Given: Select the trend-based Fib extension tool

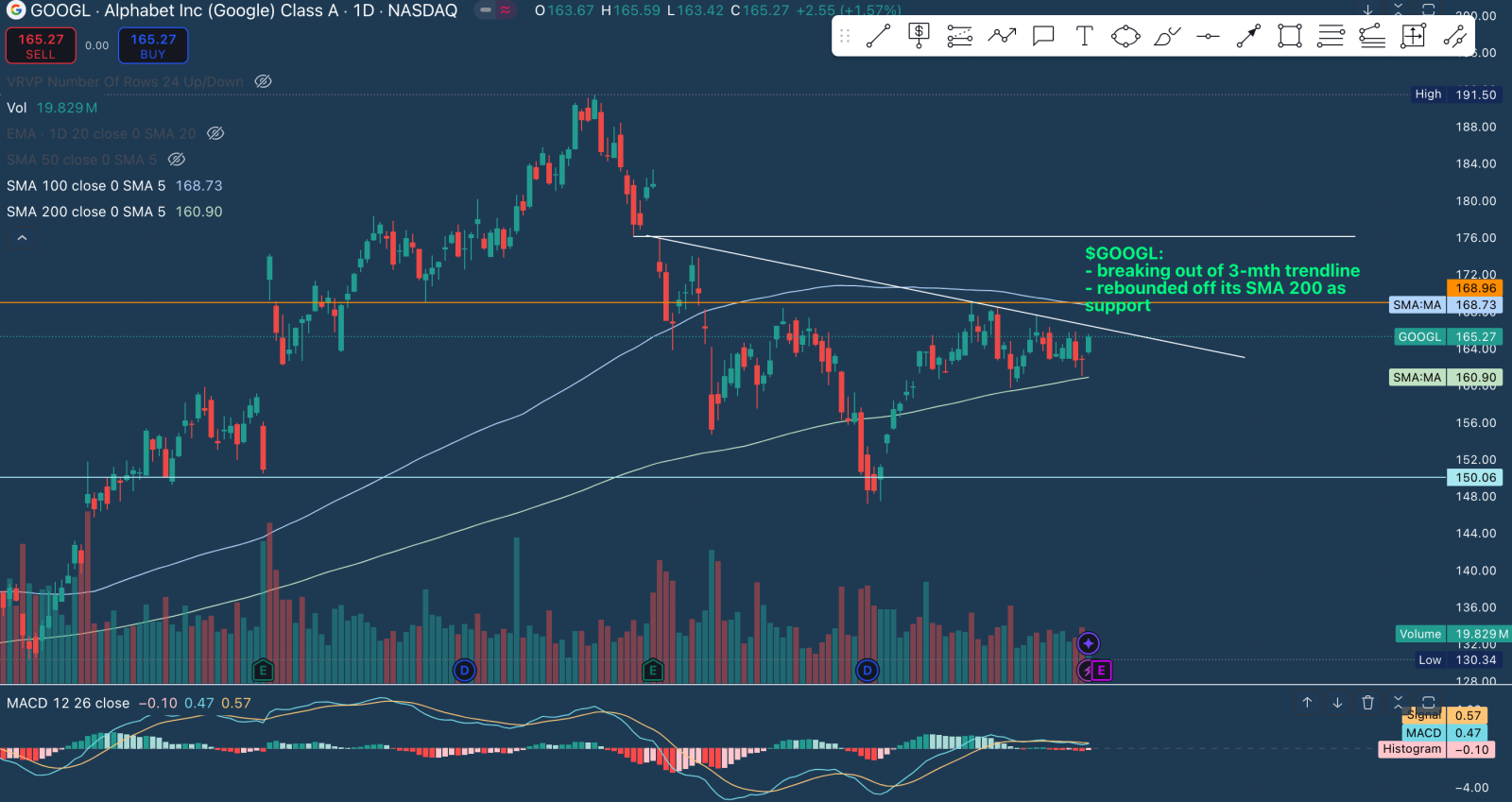Looking at the screenshot, I should (x=1372, y=37).
